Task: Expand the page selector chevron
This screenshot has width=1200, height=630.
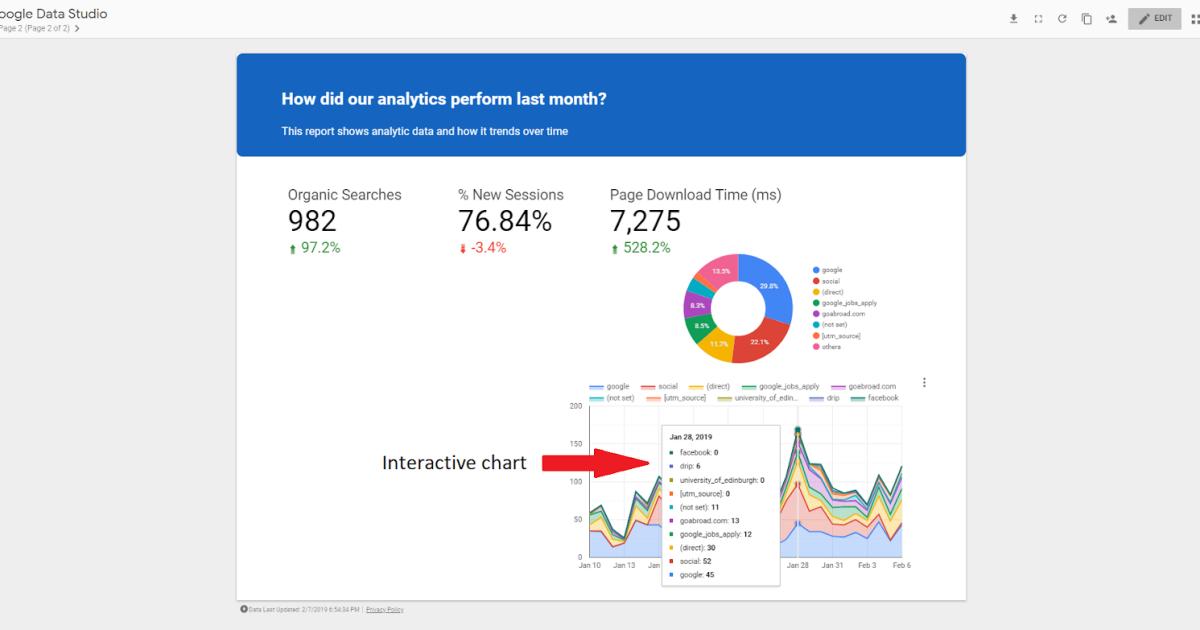Action: coord(75,28)
